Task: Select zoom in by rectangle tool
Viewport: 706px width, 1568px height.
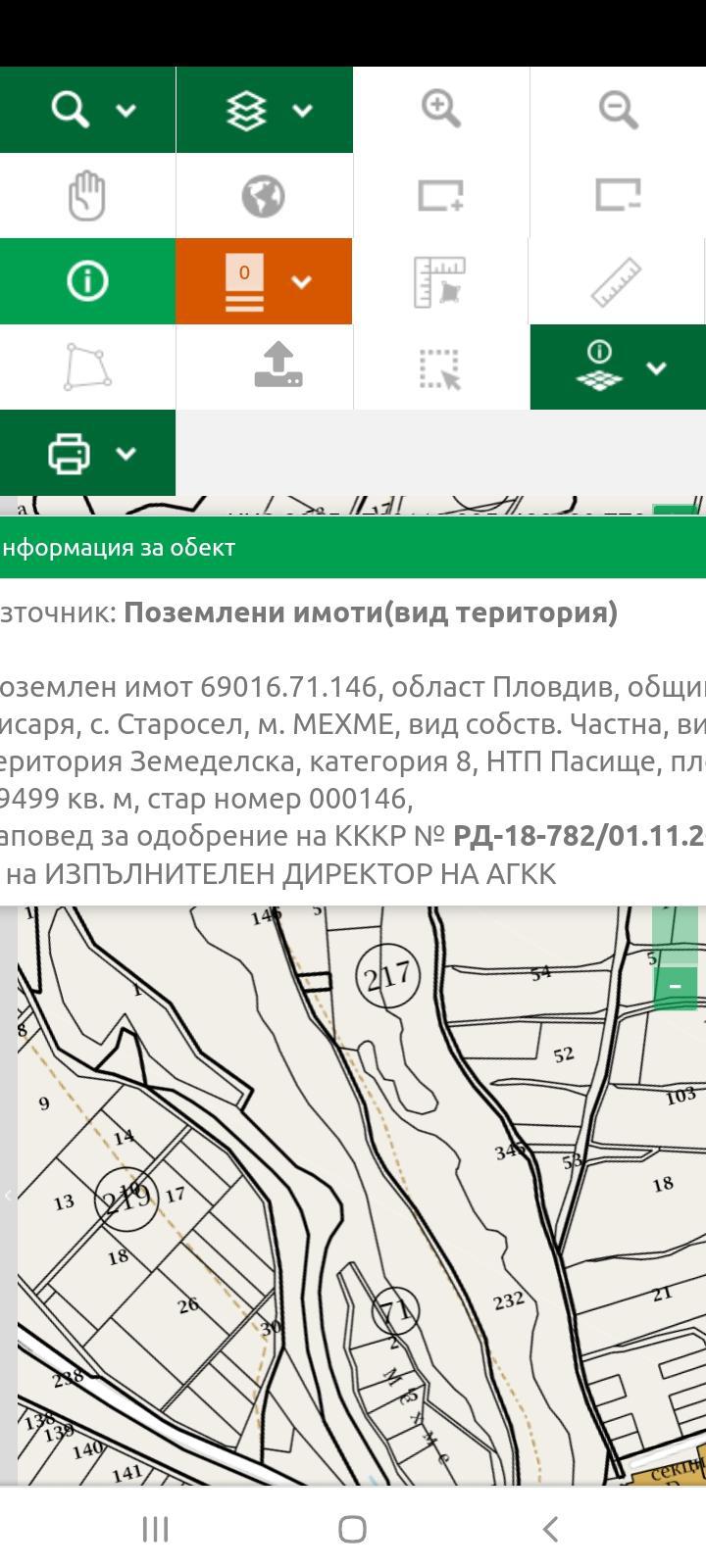Action: pyautogui.click(x=441, y=195)
